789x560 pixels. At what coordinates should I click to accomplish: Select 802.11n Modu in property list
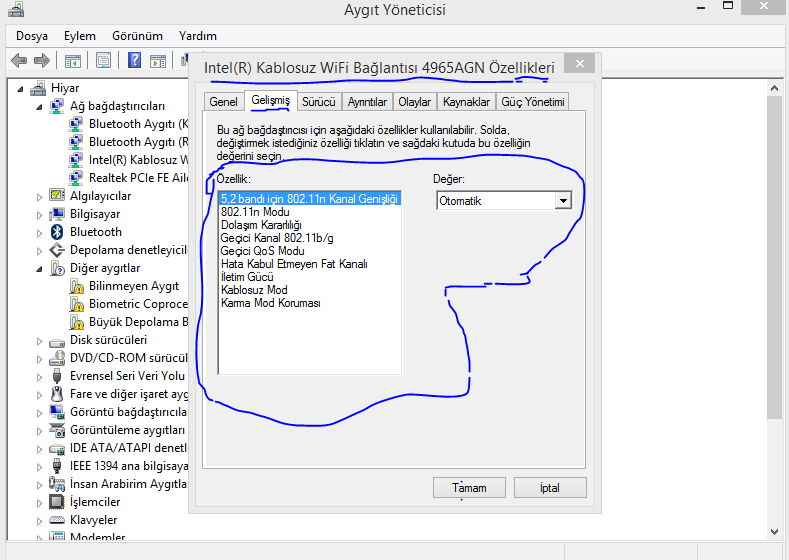tap(310, 212)
